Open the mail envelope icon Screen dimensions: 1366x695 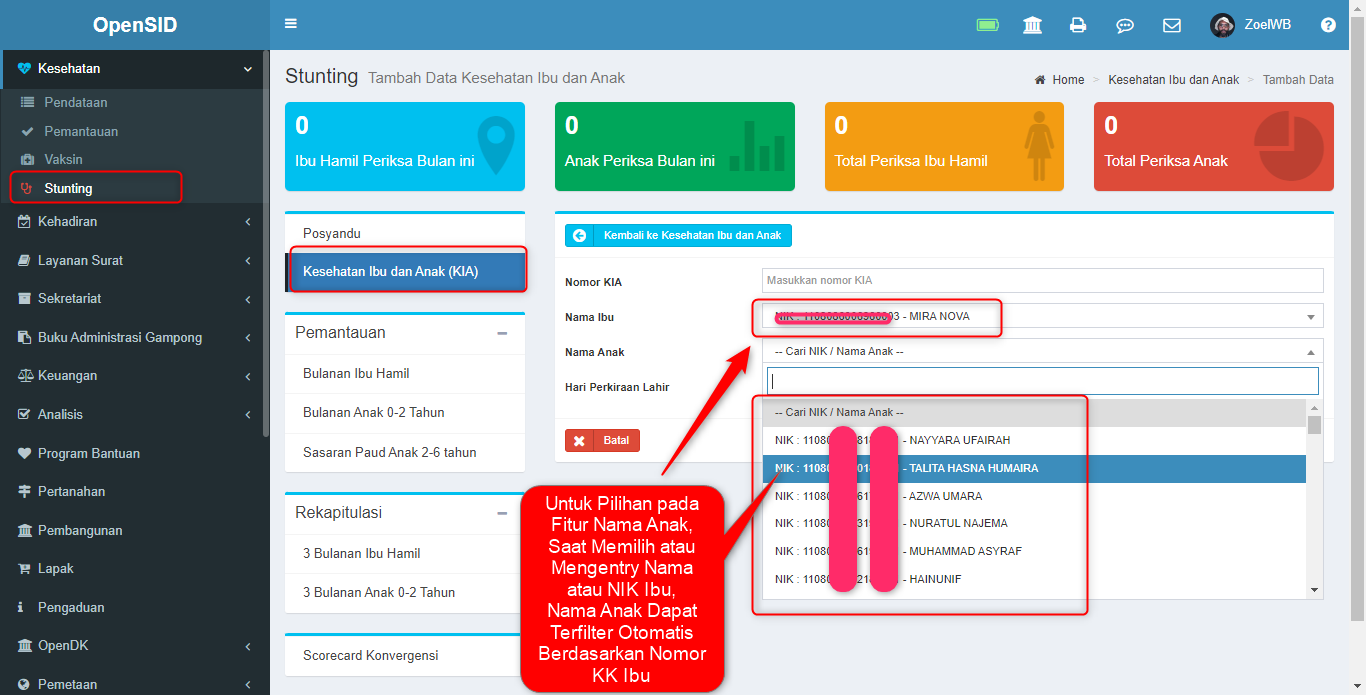1172,24
